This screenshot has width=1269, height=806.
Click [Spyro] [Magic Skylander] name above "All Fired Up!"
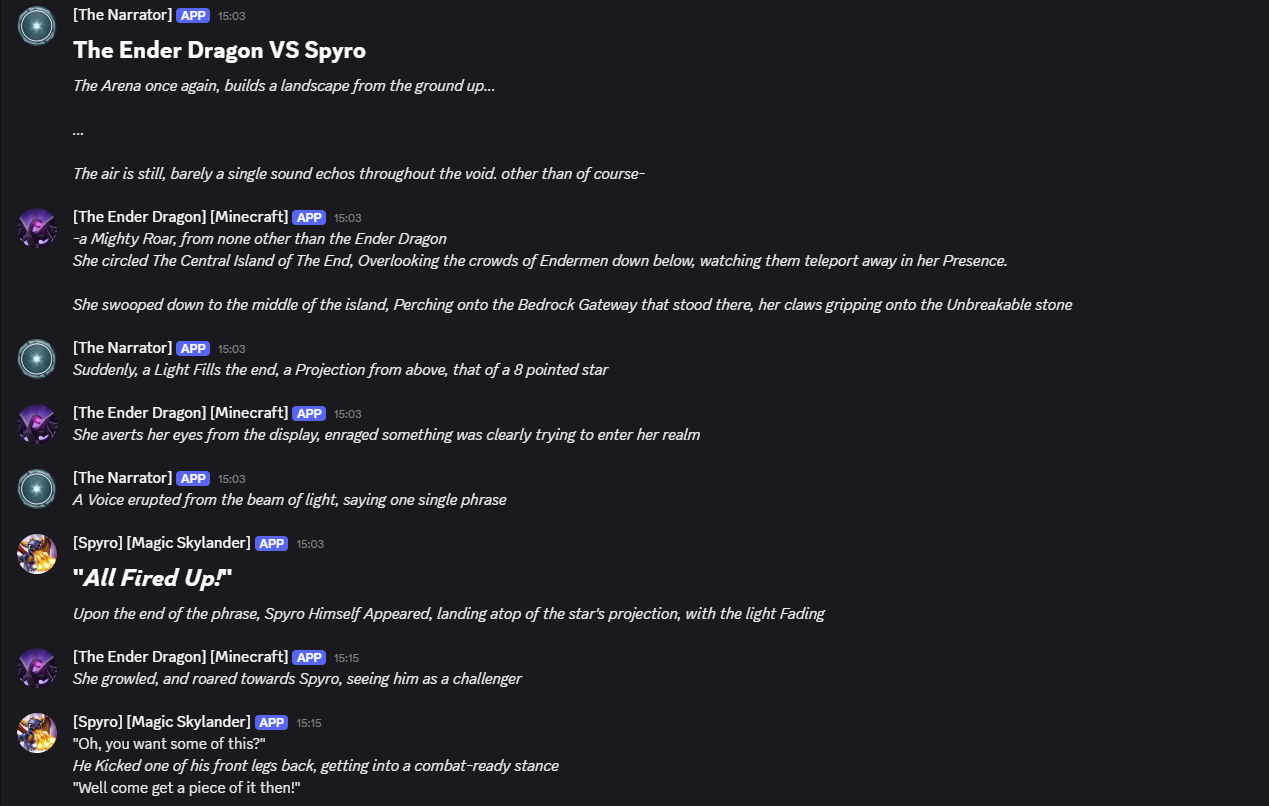pos(161,543)
